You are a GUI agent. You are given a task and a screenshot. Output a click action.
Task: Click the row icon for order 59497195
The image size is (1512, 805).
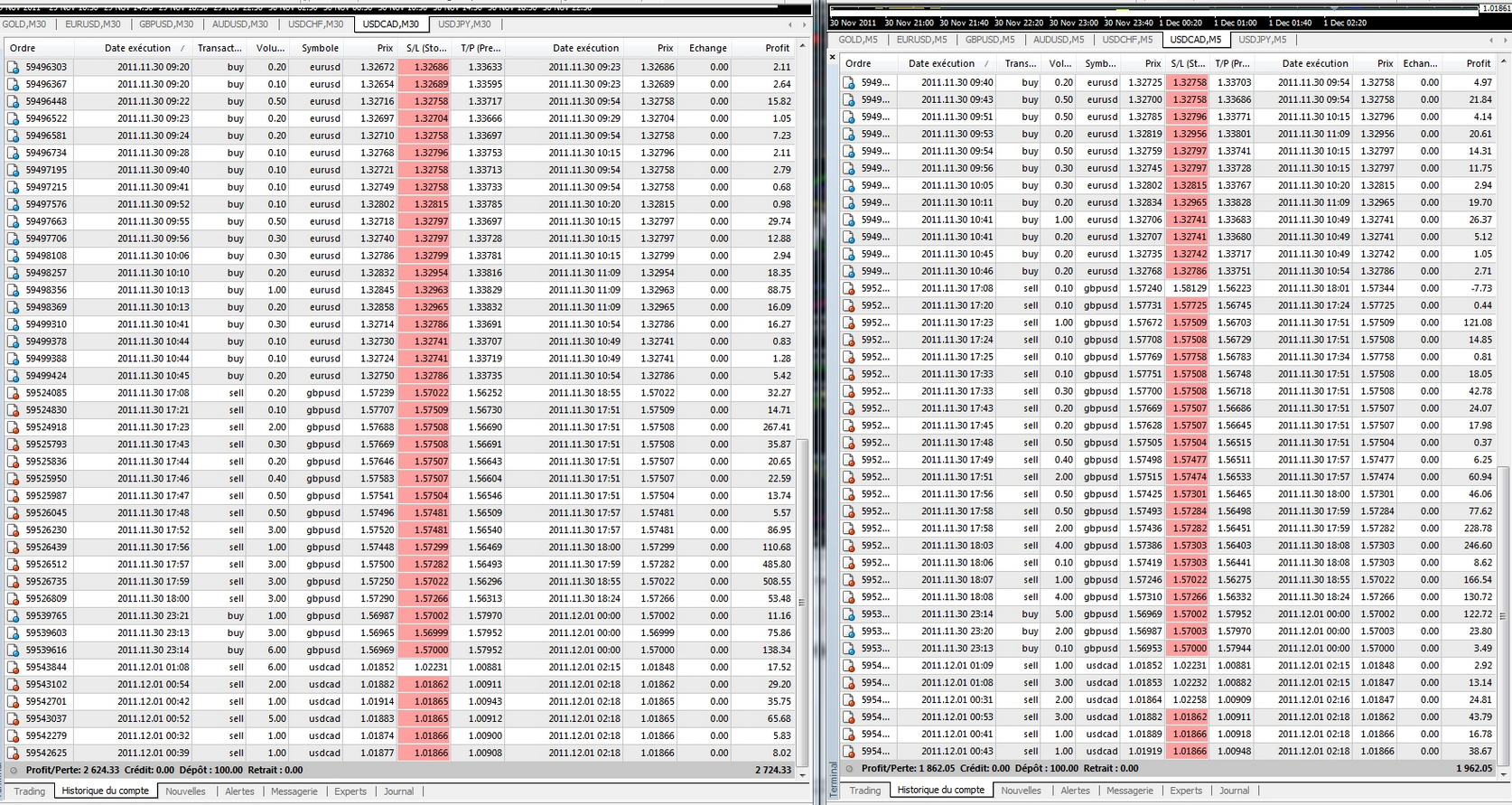pyautogui.click(x=13, y=170)
